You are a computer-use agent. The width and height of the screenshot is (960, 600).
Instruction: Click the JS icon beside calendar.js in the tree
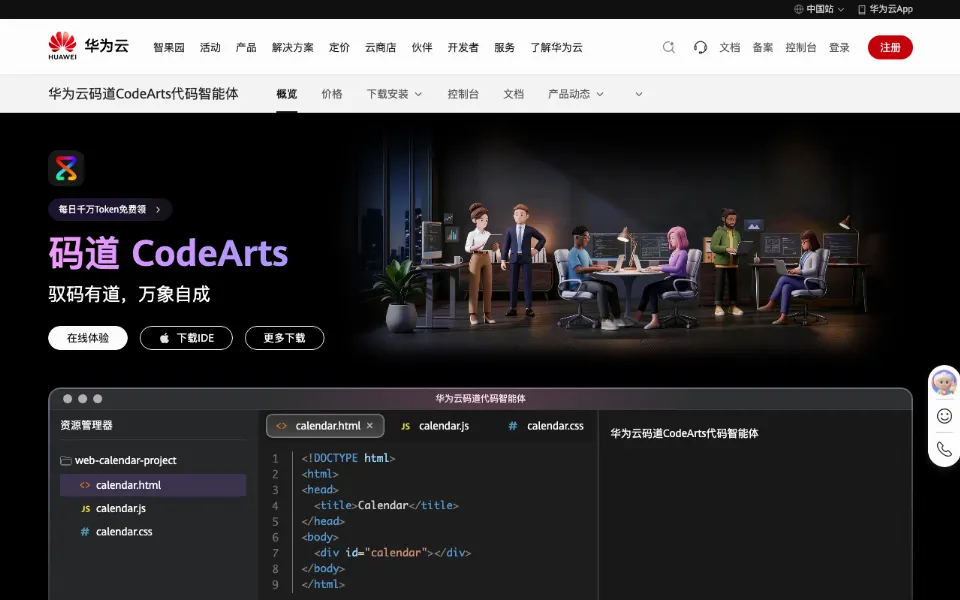click(86, 509)
